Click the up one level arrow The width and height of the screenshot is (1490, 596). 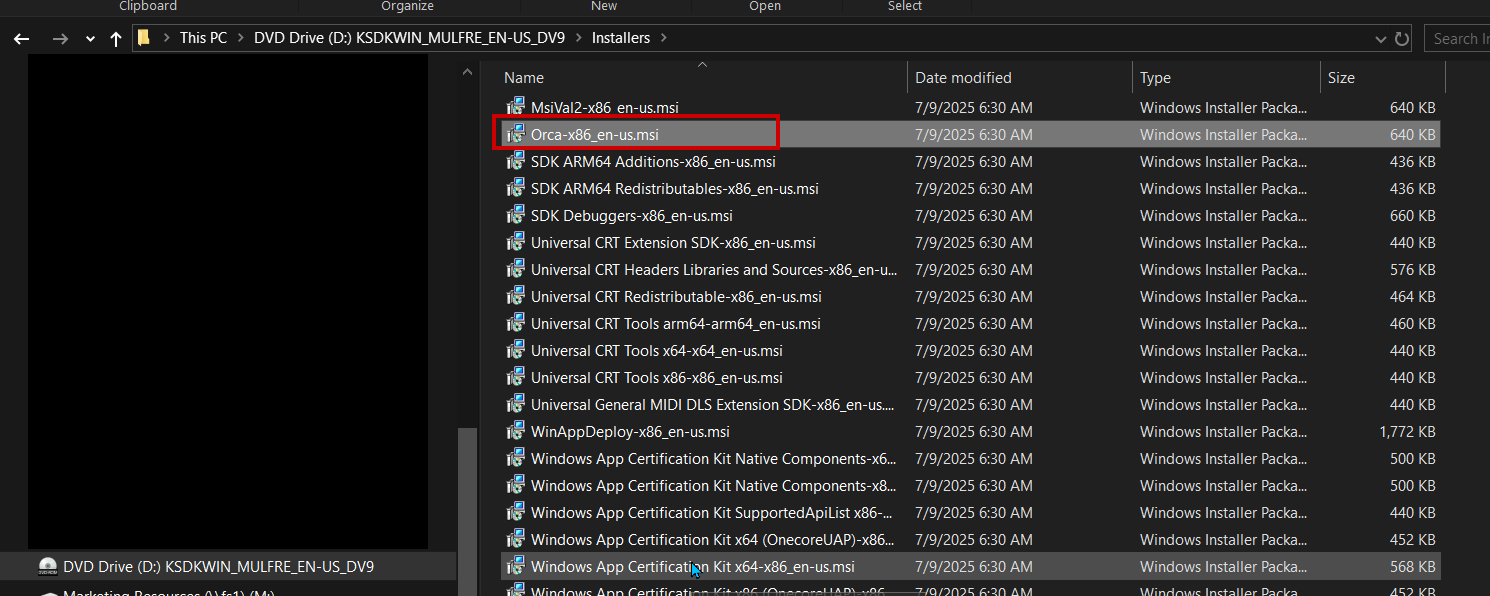tap(116, 39)
